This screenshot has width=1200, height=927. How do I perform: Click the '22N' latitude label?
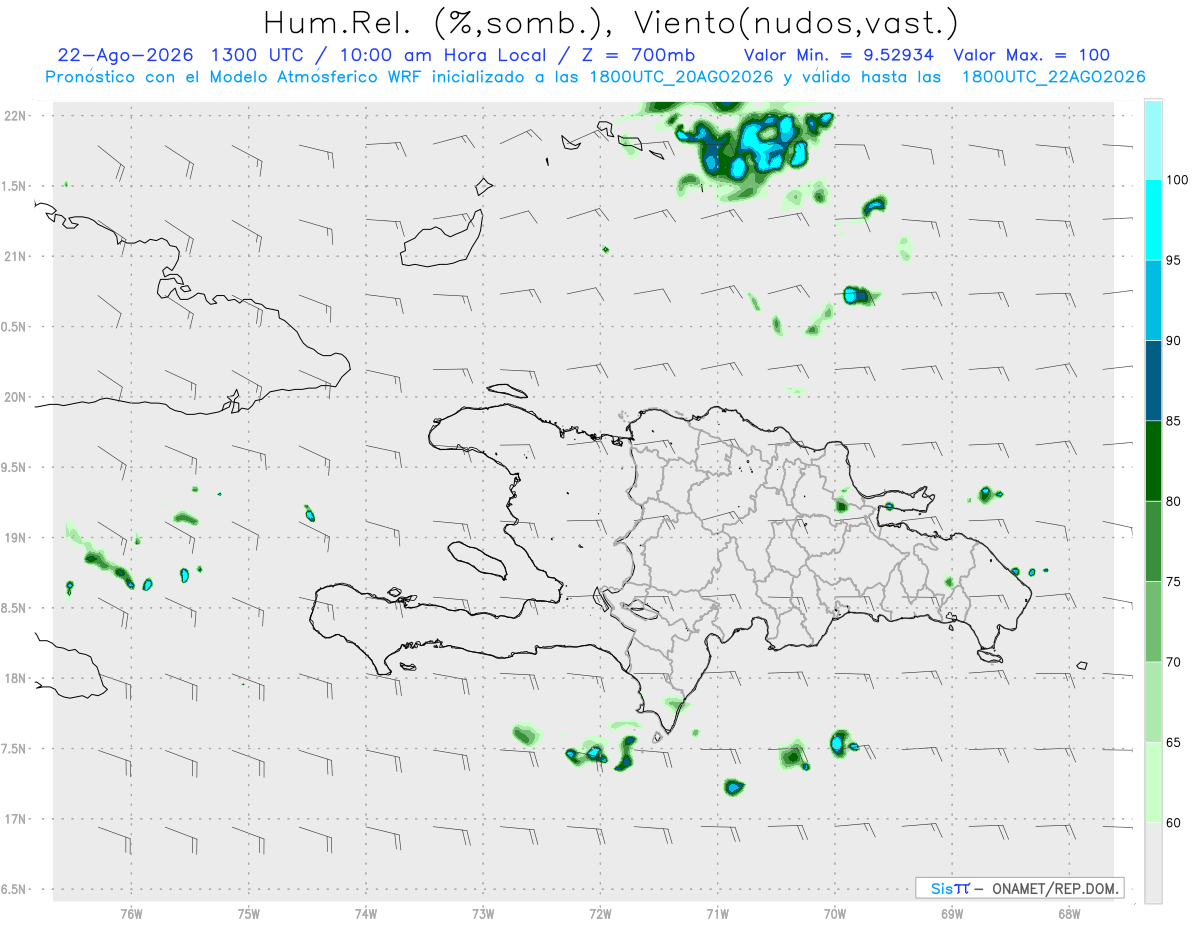(15, 115)
